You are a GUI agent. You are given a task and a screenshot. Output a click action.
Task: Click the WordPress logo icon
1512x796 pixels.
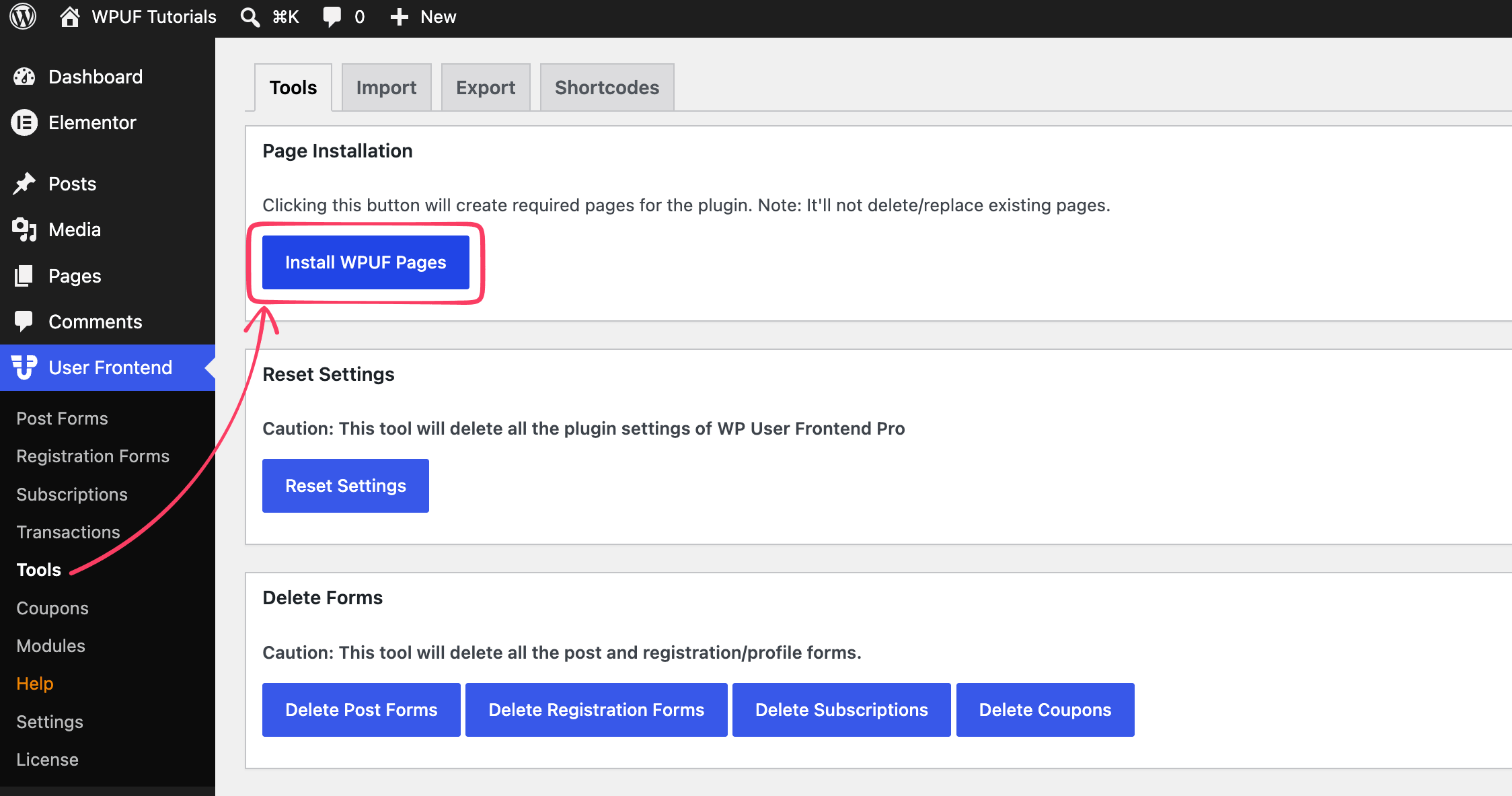[x=24, y=17]
